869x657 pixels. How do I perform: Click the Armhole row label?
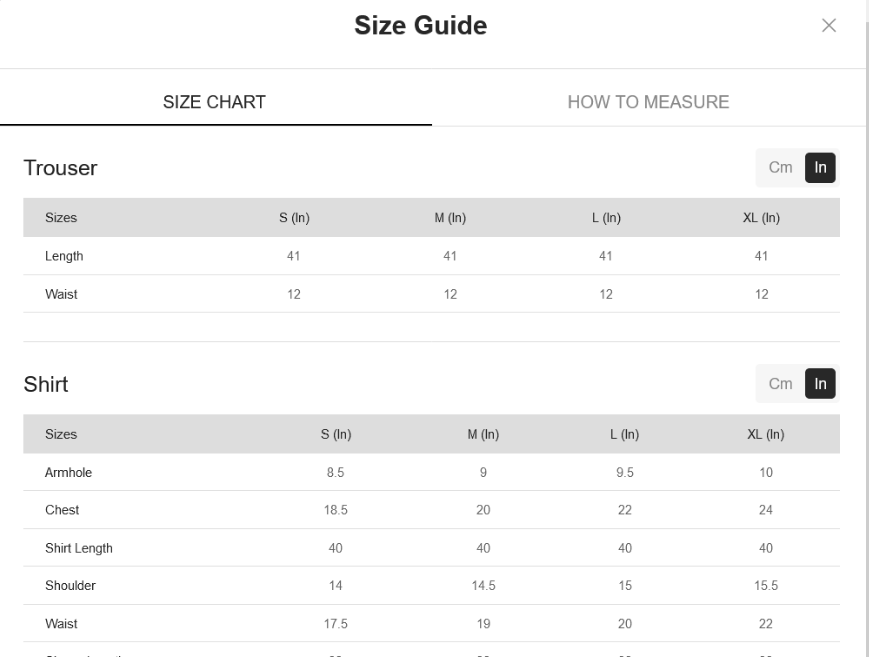(x=69, y=472)
